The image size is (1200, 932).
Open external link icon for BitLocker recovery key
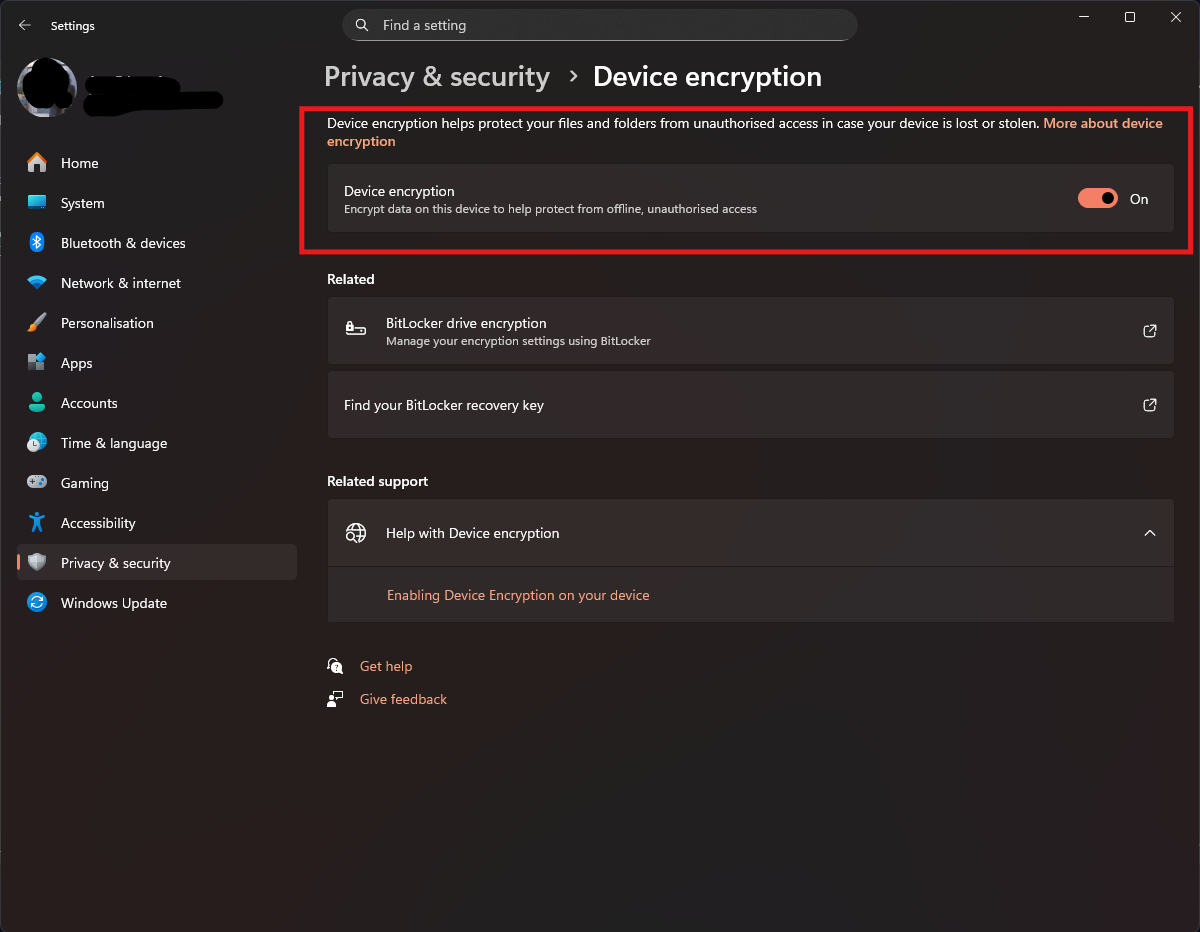(1150, 405)
